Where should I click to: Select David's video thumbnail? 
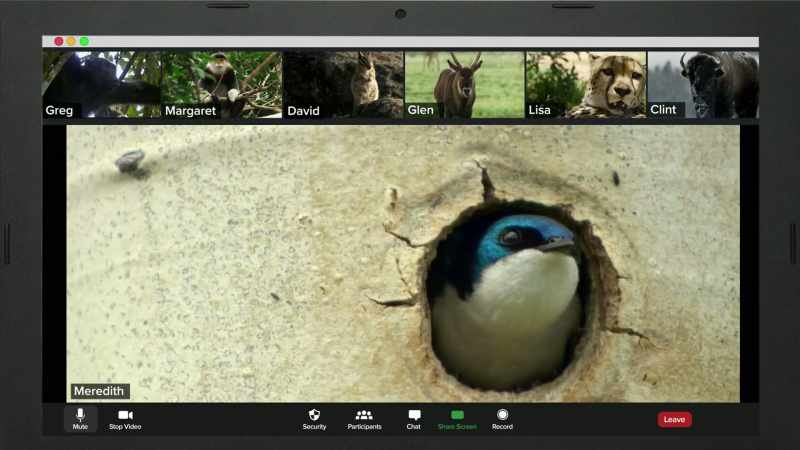(x=343, y=85)
